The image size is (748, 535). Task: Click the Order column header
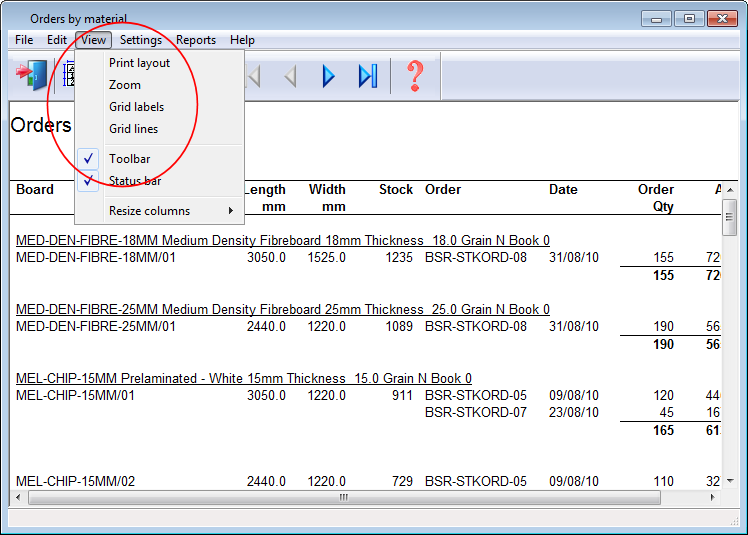[x=443, y=189]
